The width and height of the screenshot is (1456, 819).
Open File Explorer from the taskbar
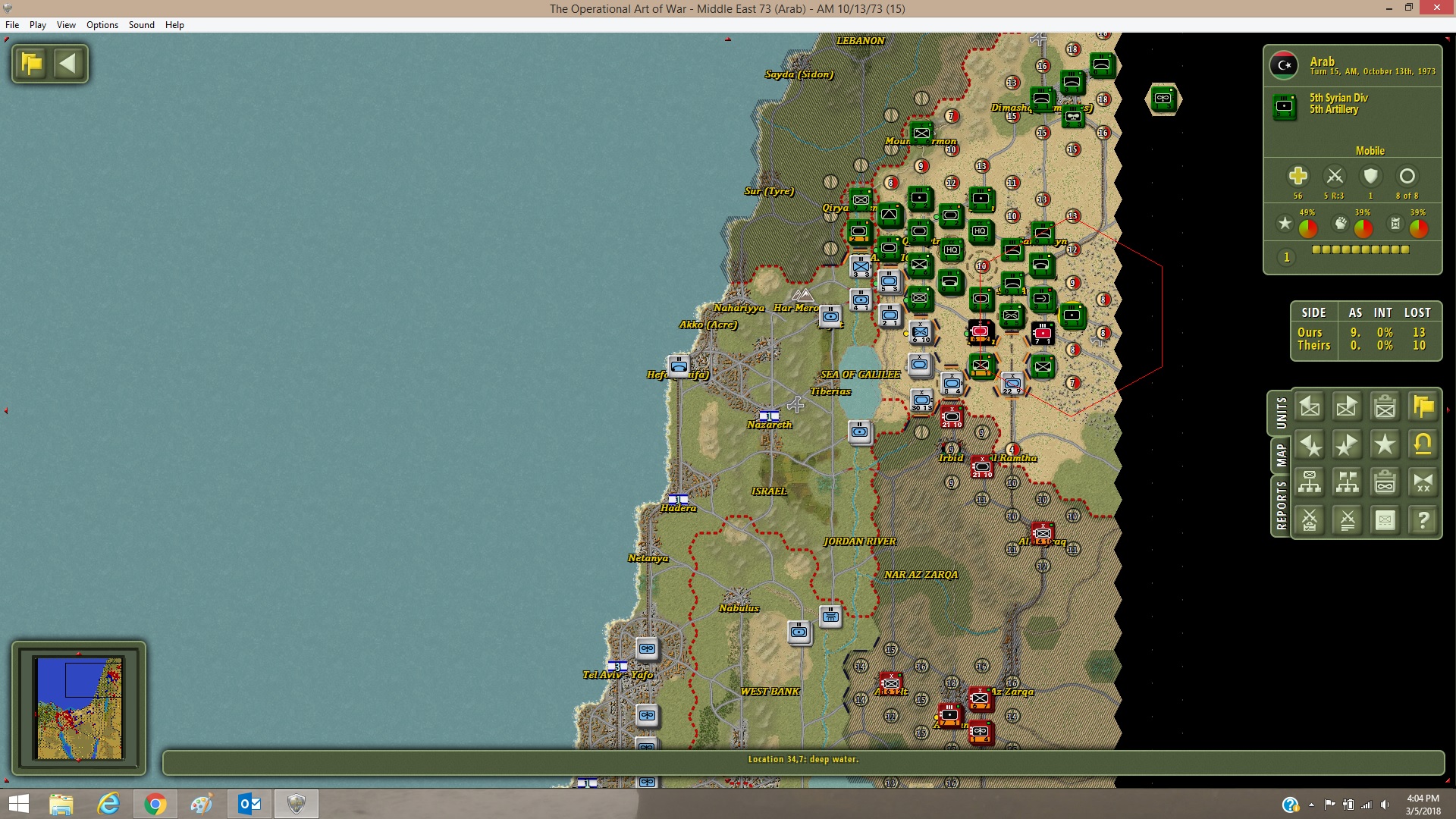coord(61,804)
